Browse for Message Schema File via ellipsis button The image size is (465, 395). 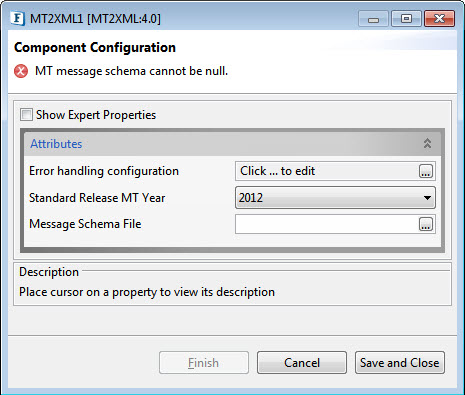tap(426, 224)
